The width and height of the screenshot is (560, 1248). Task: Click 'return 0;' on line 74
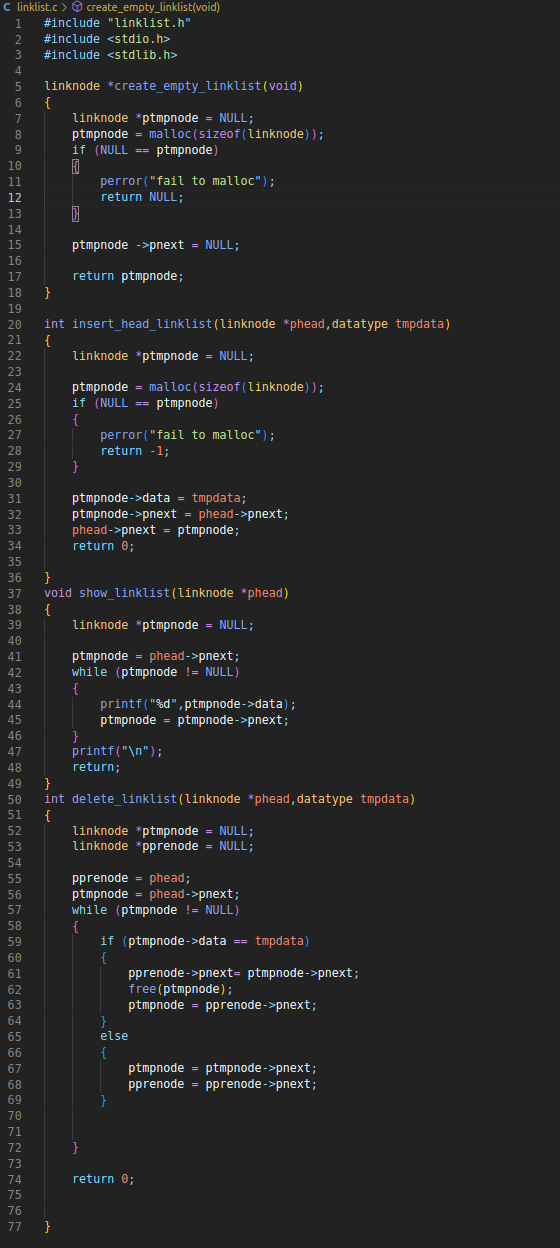(103, 1181)
